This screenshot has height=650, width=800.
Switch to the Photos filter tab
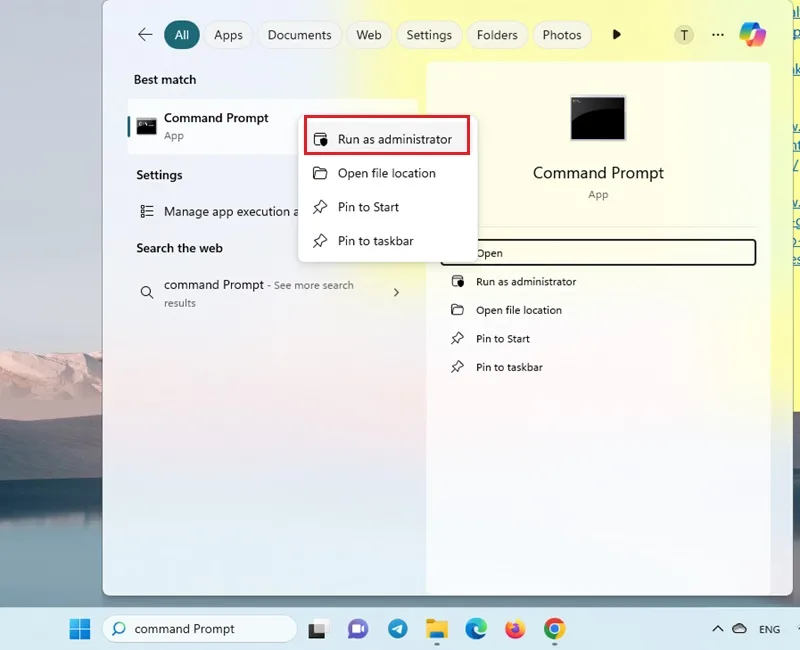pos(562,35)
